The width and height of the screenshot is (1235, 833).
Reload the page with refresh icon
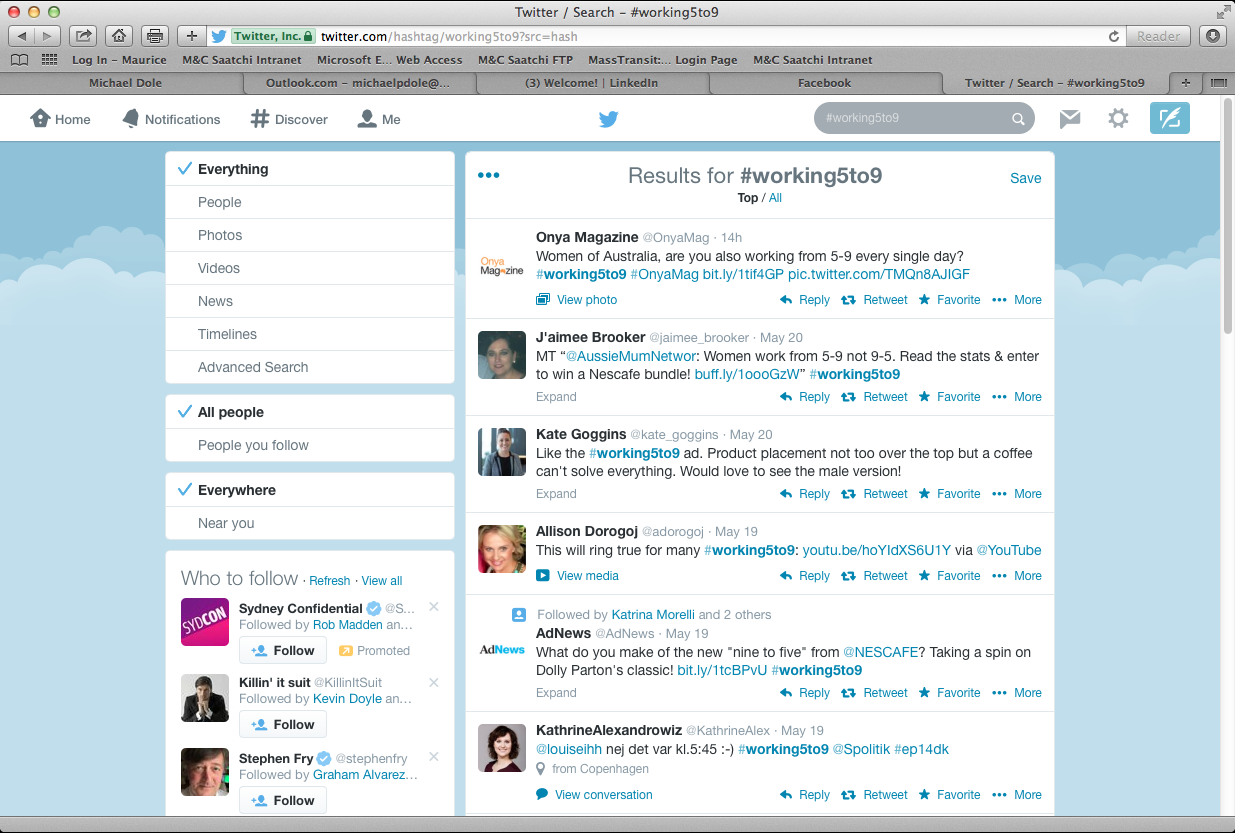(x=1114, y=36)
